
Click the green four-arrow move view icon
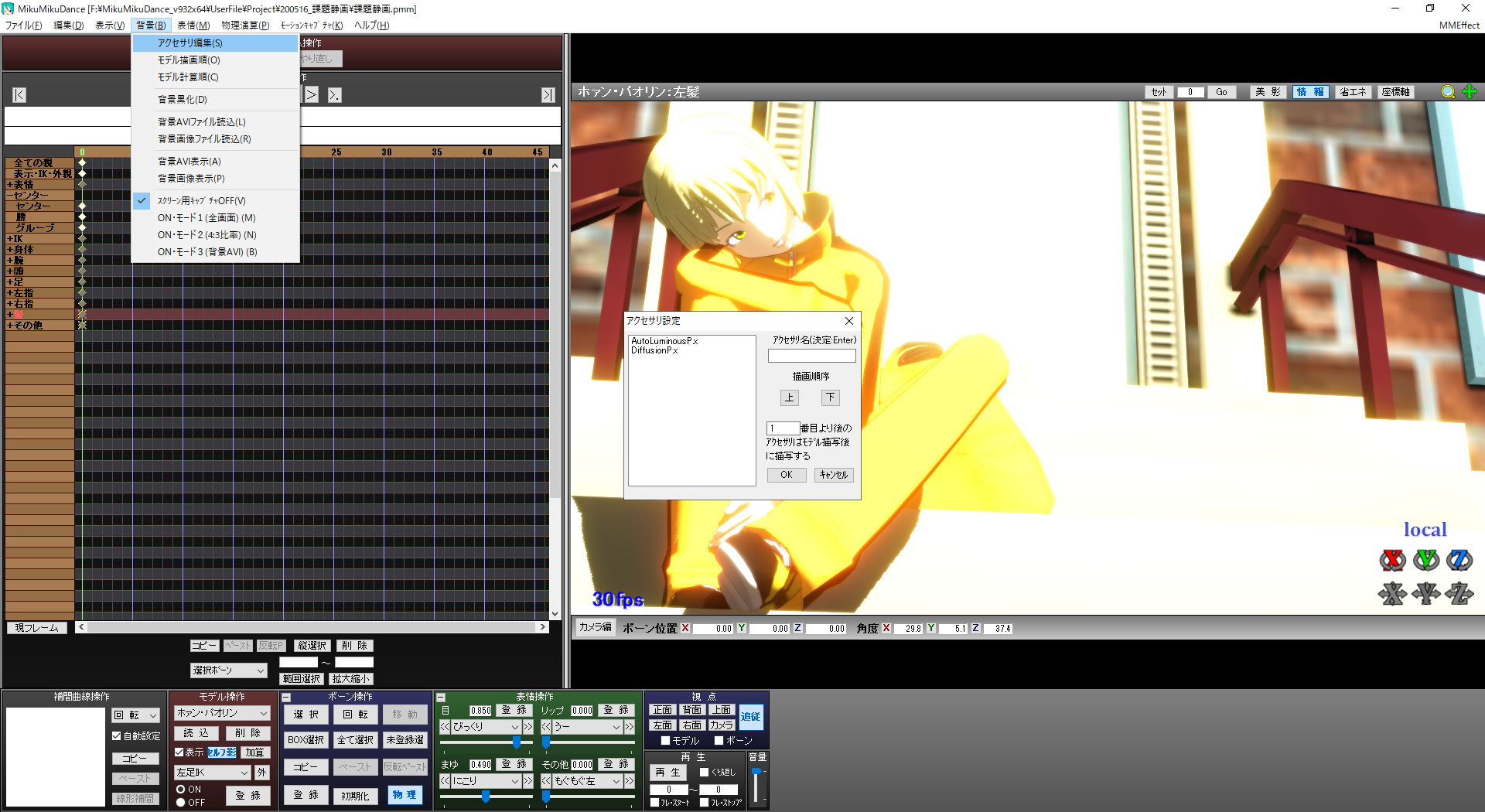pos(1470,92)
